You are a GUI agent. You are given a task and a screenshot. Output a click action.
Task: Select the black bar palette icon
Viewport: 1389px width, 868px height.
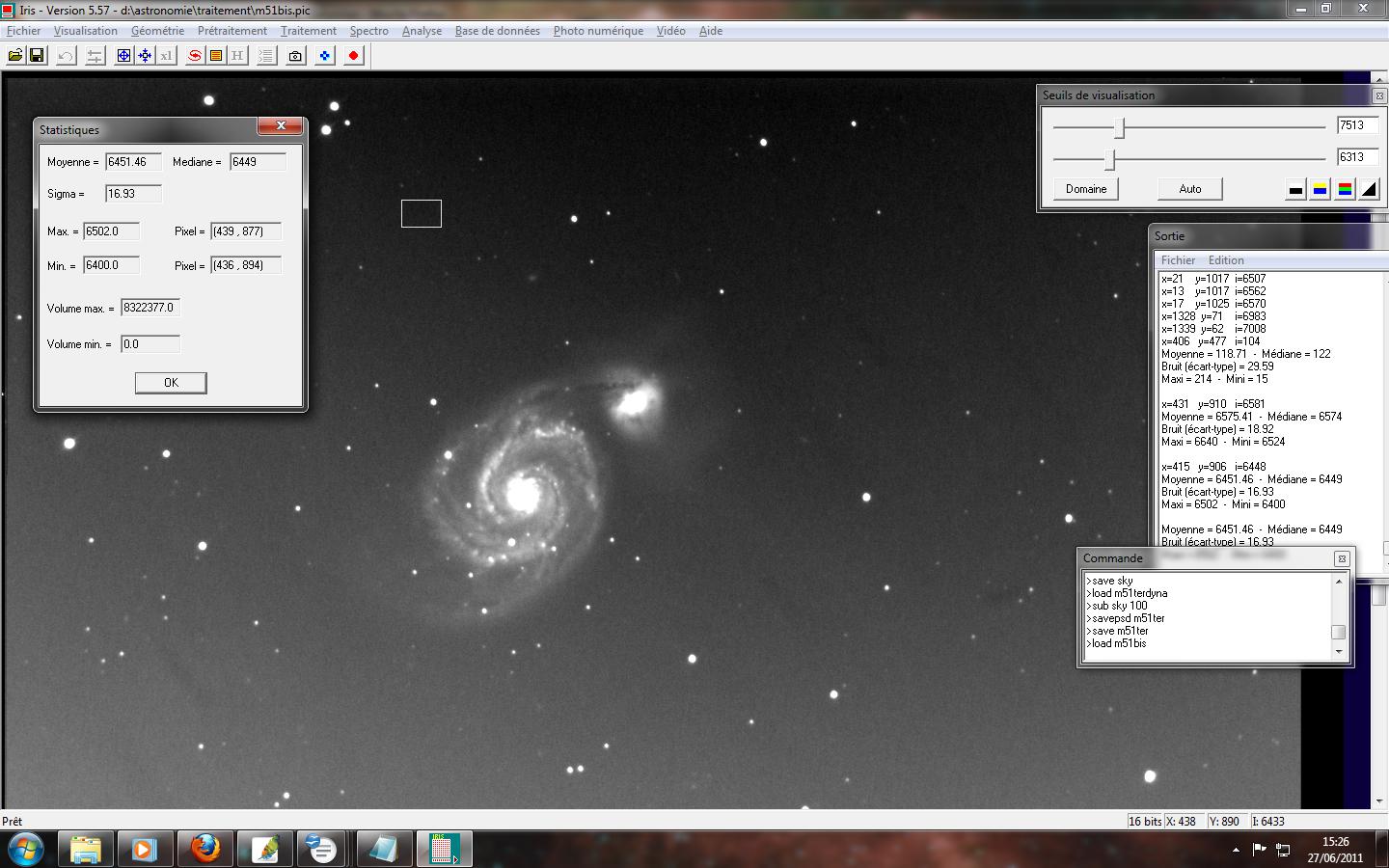pyautogui.click(x=1295, y=189)
